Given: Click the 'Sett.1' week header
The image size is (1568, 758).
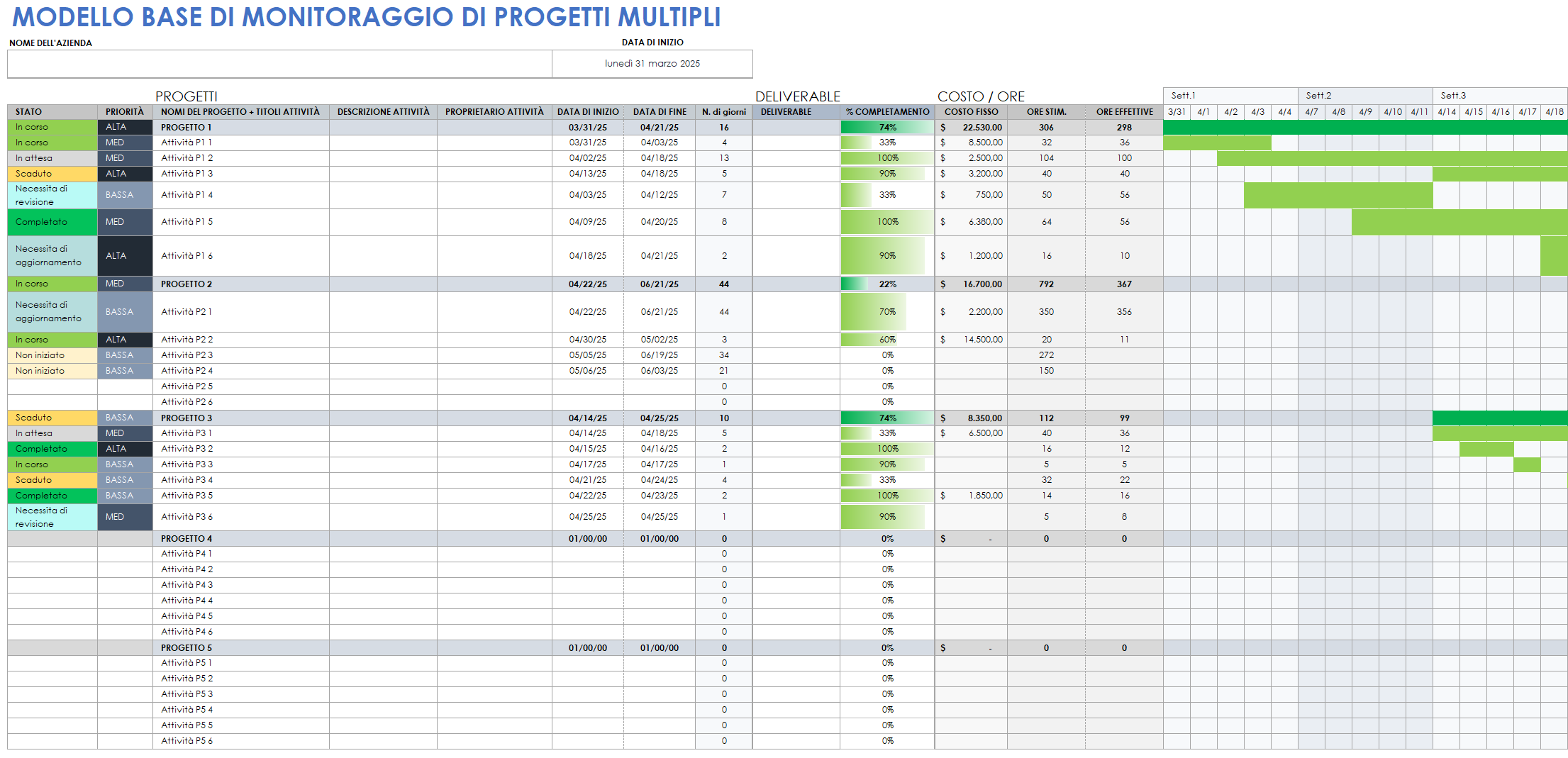Looking at the screenshot, I should point(1230,96).
